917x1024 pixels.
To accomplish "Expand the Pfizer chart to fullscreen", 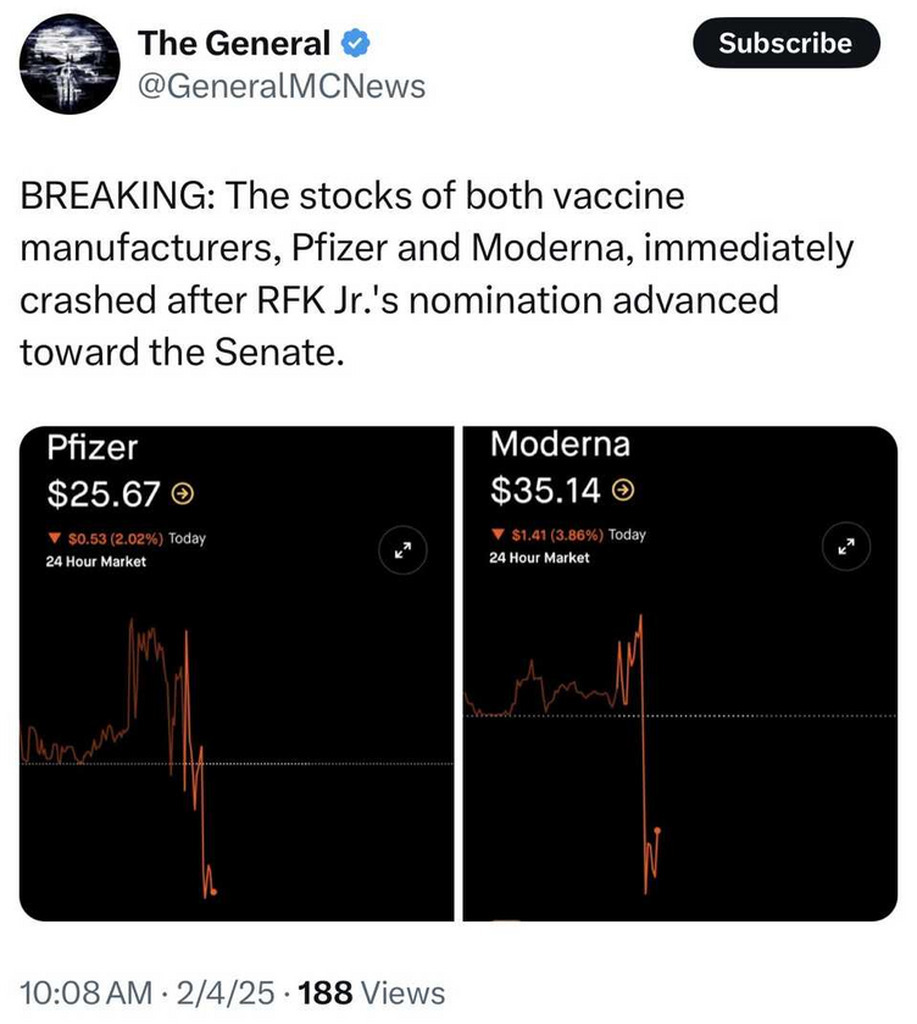I will click(x=403, y=549).
